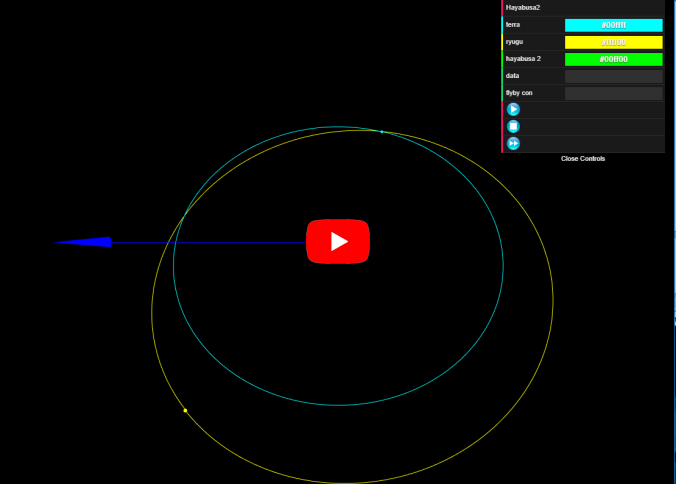Click the flyby con input field
The height and width of the screenshot is (484, 676).
pos(613,93)
